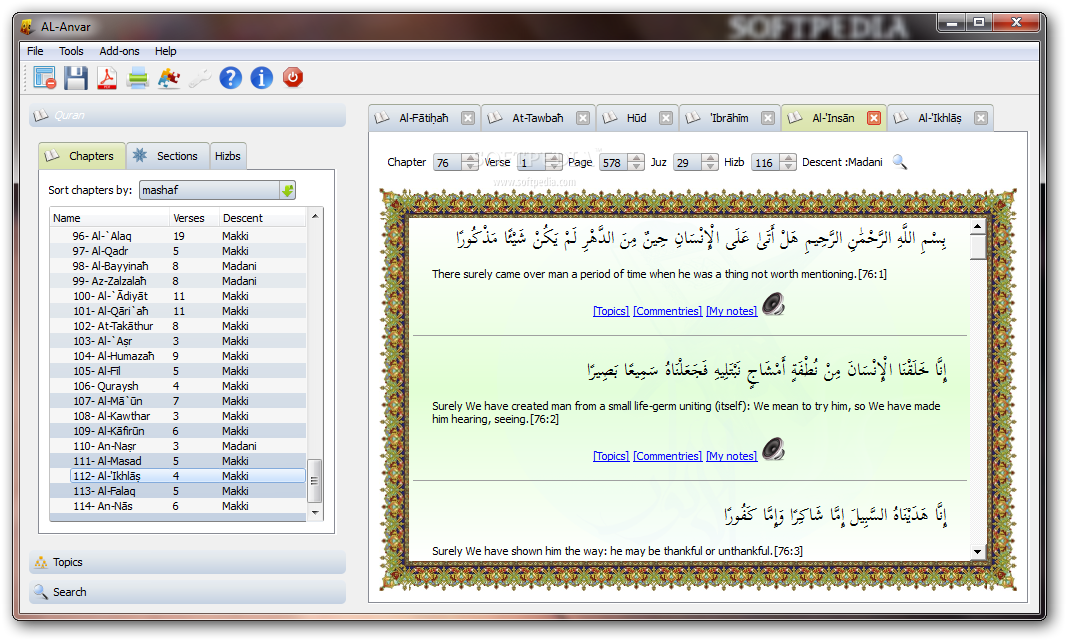Click the Page number field

click(x=614, y=163)
